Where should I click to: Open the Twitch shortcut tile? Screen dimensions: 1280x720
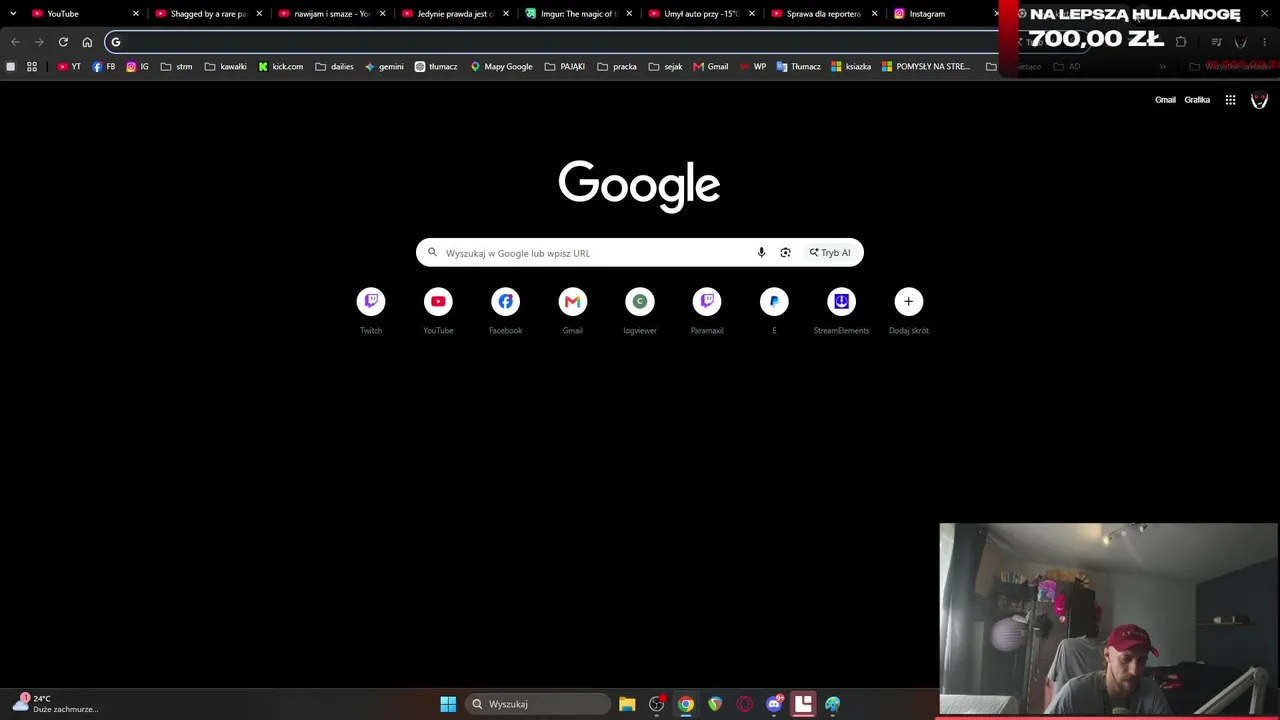click(x=371, y=311)
